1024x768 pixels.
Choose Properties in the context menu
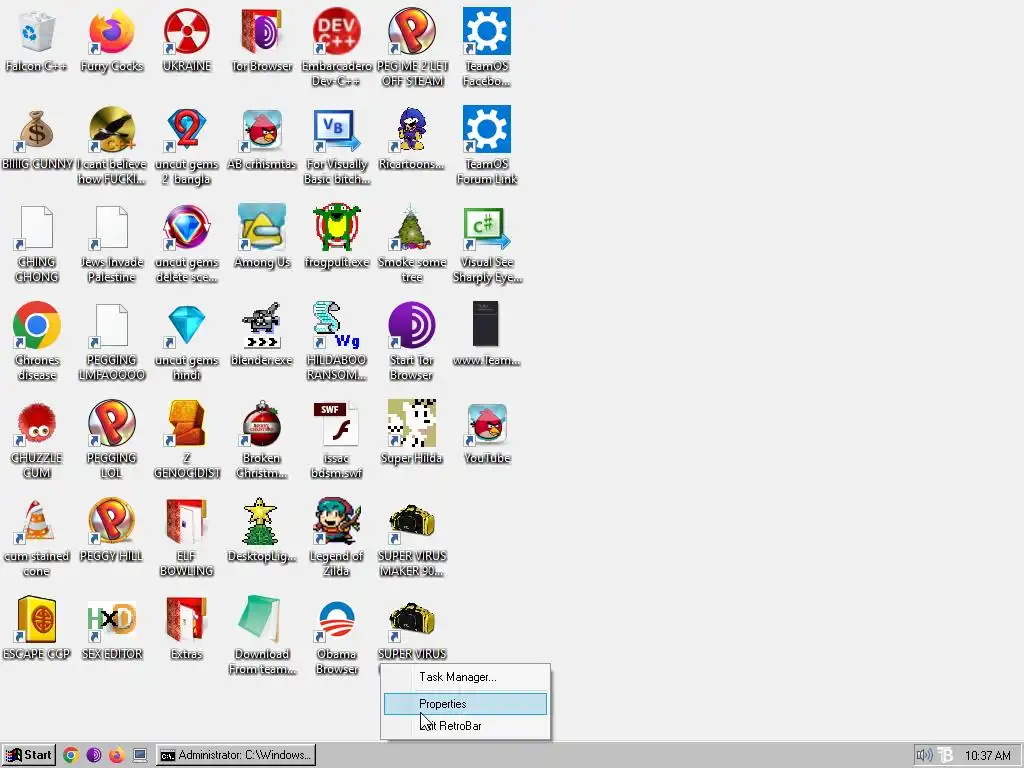[466, 704]
